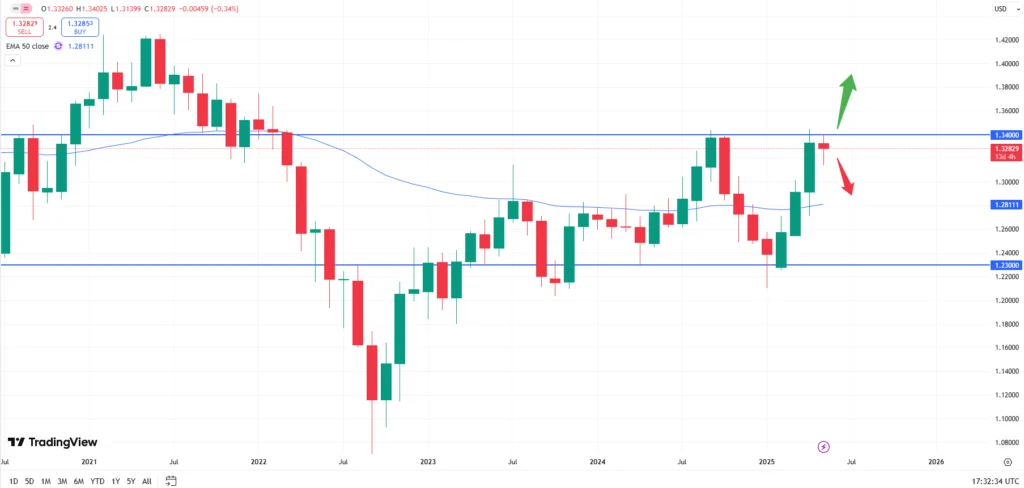The width and height of the screenshot is (1024, 488).
Task: Select the 5D time range
Action: click(x=29, y=481)
